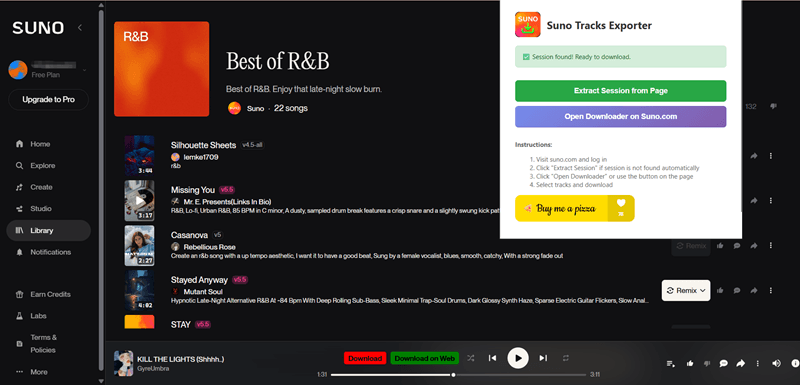Toggle shuffle in the player bar
The height and width of the screenshot is (385, 800).
470,358
